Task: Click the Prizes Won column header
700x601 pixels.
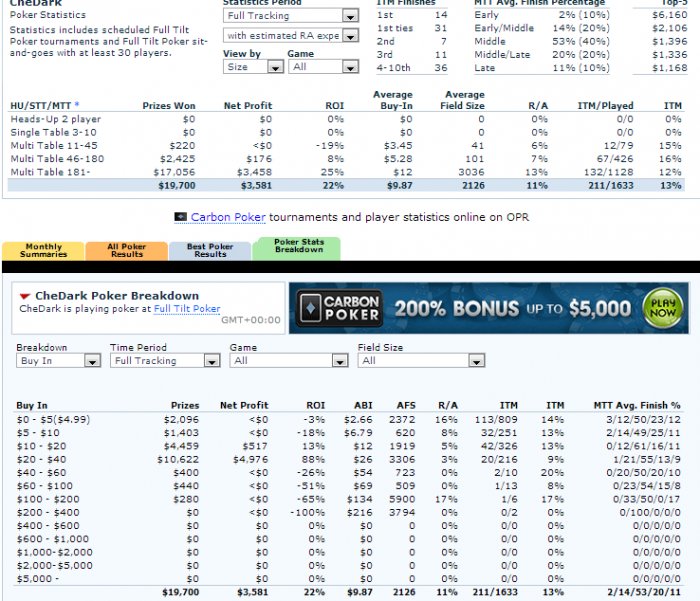Action: coord(169,106)
